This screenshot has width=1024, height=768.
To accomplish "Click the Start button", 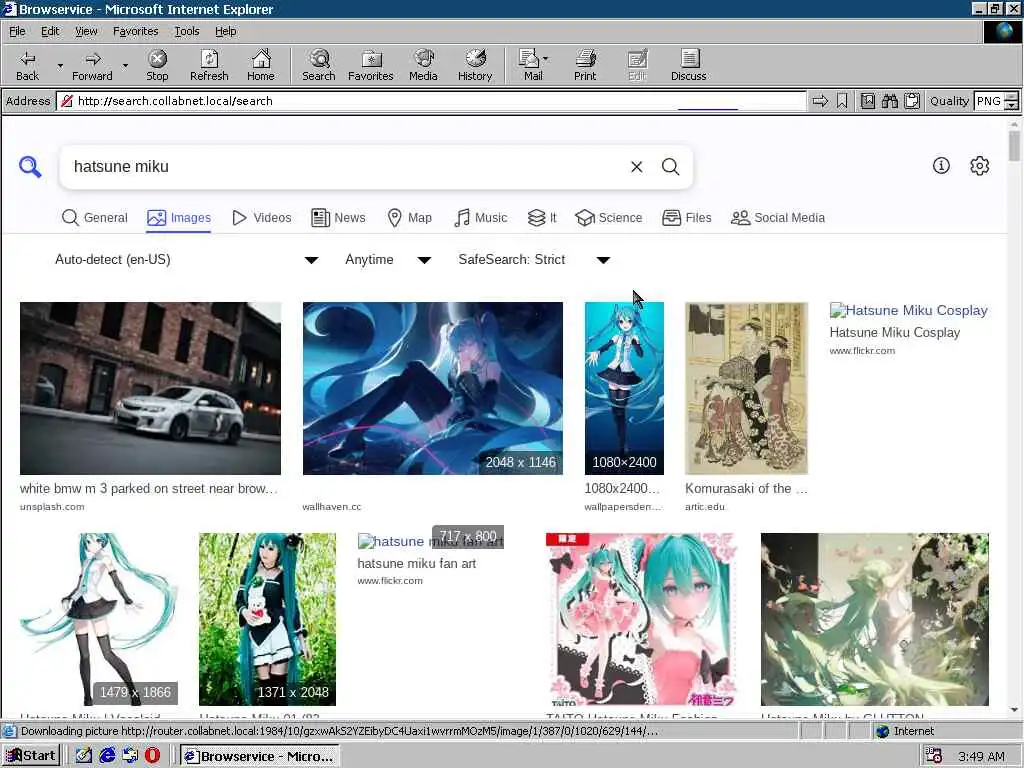I will [x=31, y=756].
